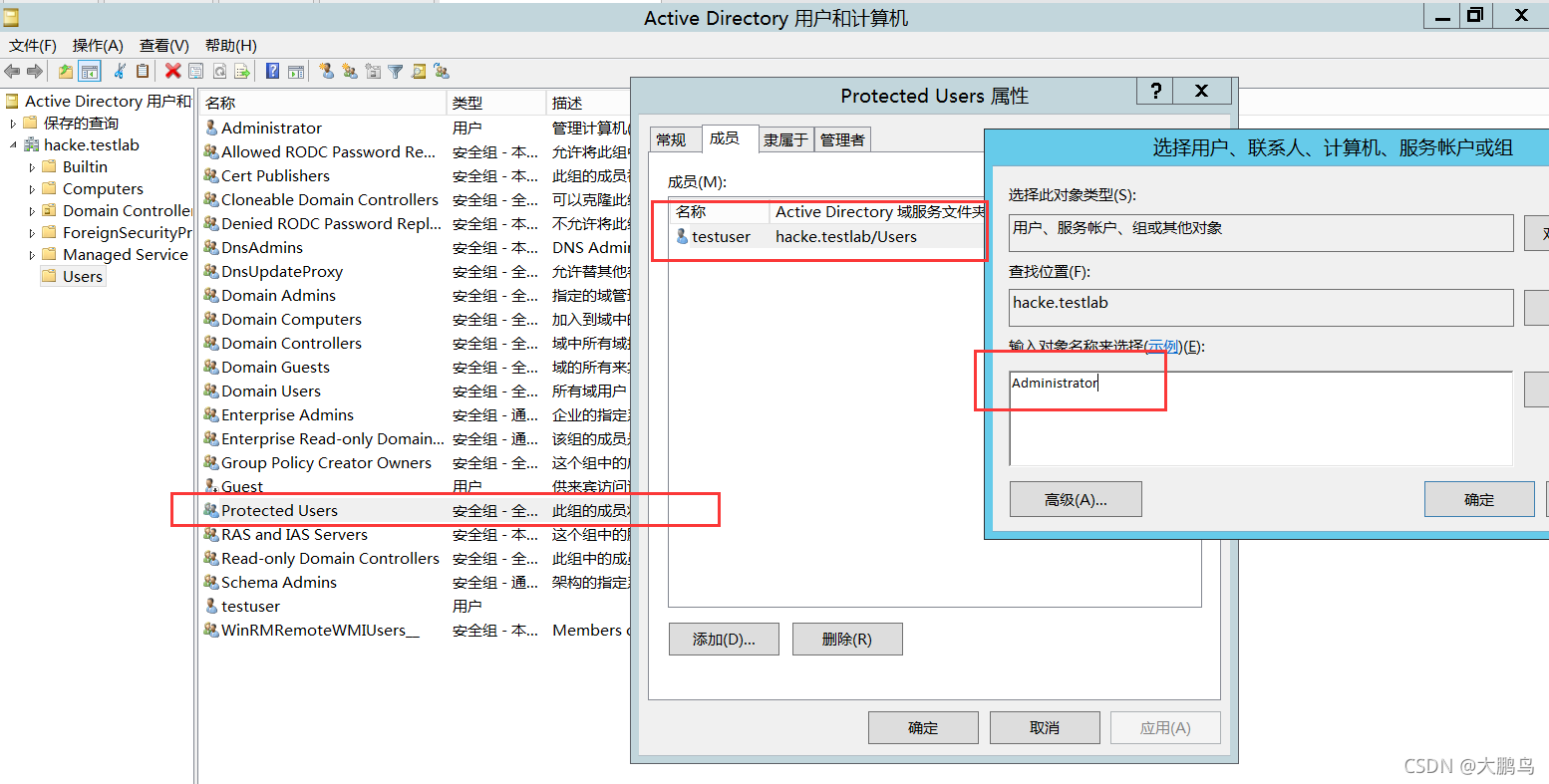The height and width of the screenshot is (784, 1549).
Task: Sort list by 类型 column header
Action: point(496,103)
